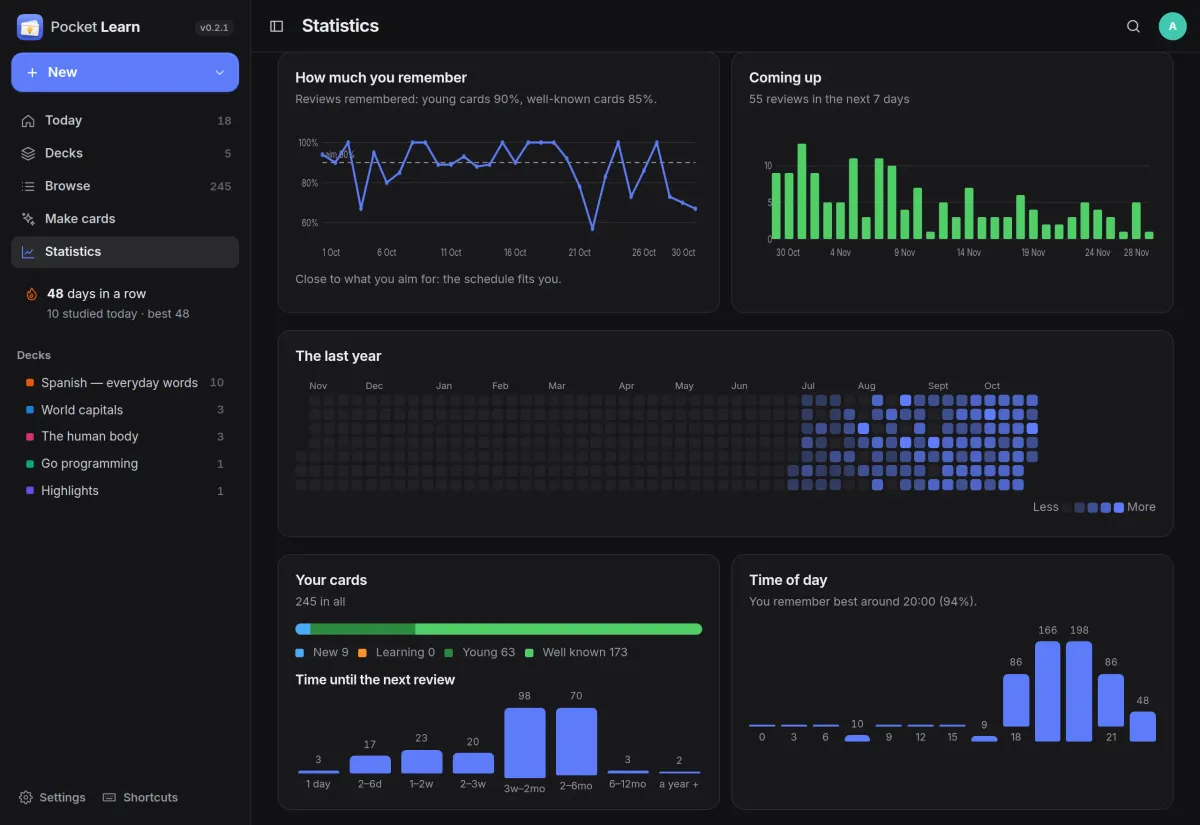This screenshot has height=825, width=1200.
Task: Open the Highlights deck
Action: pos(125,491)
